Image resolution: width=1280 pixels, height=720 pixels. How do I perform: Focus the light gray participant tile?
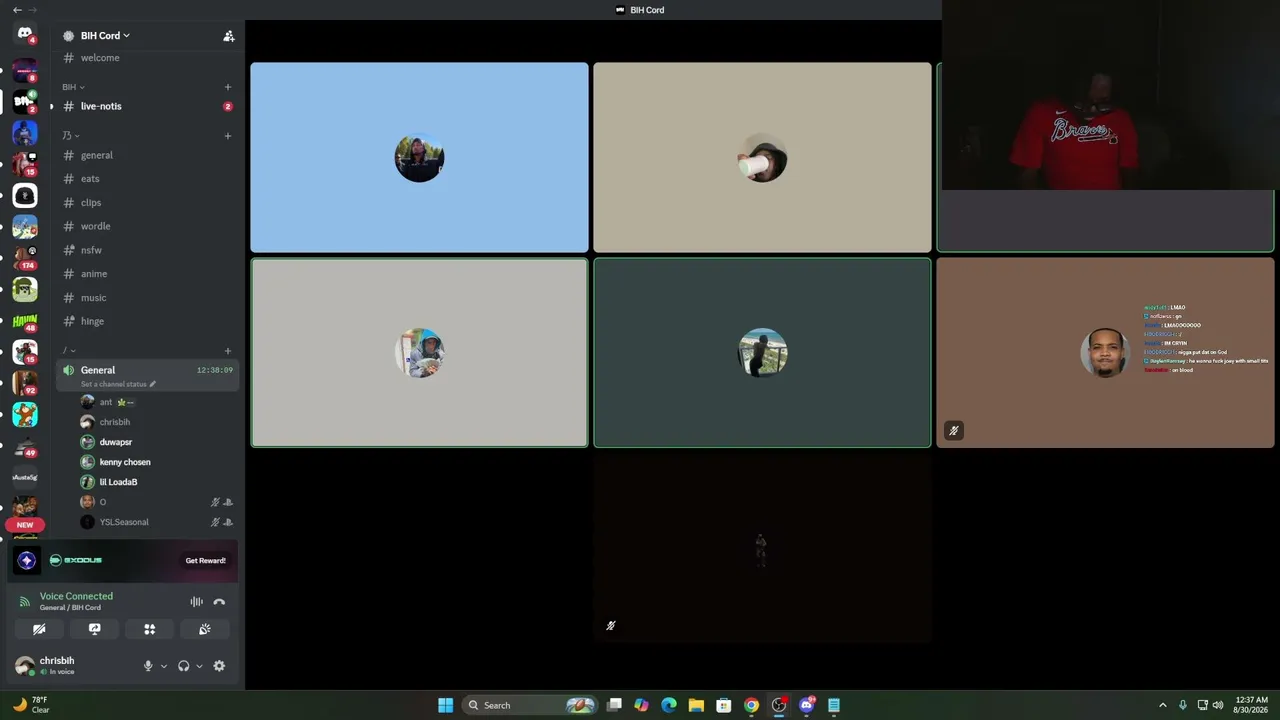coord(419,352)
